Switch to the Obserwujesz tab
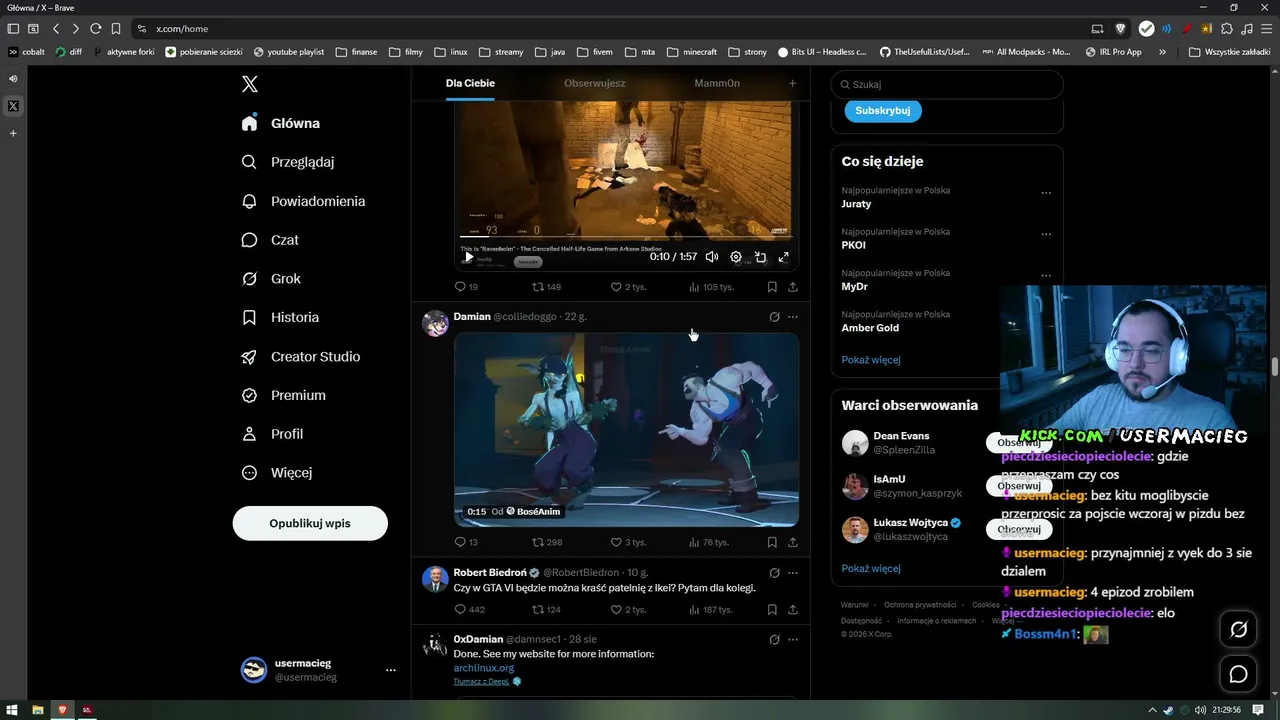The height and width of the screenshot is (720, 1280). [x=595, y=84]
